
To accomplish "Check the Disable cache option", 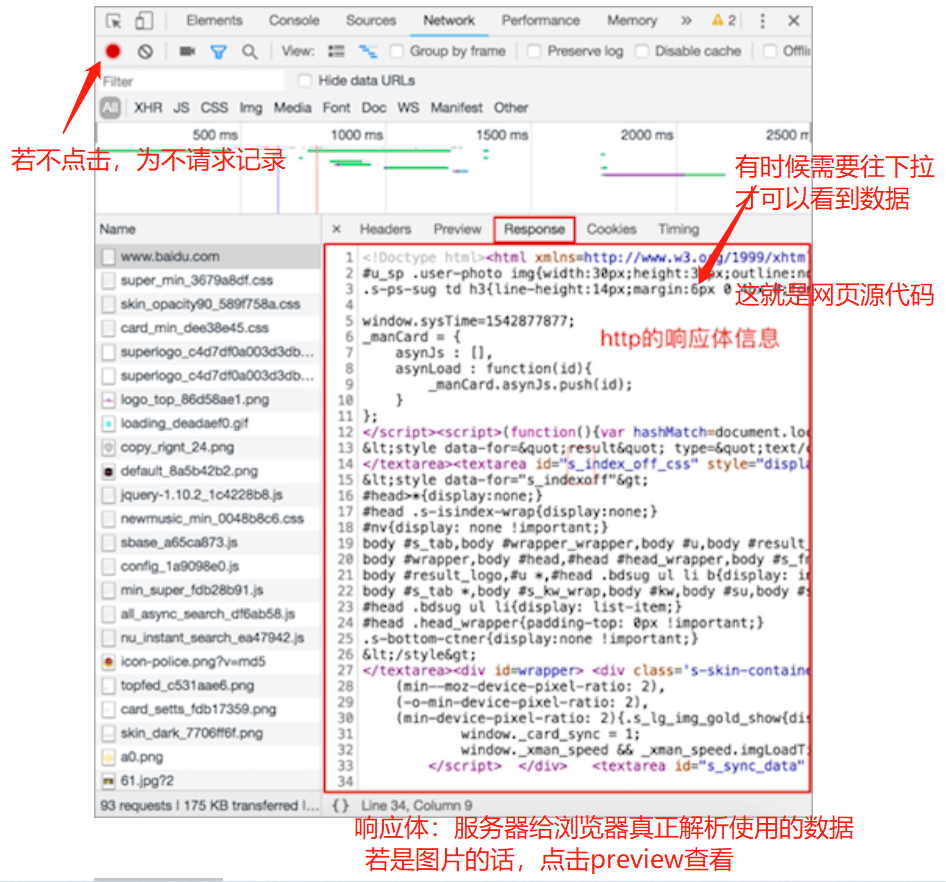I will (x=642, y=51).
